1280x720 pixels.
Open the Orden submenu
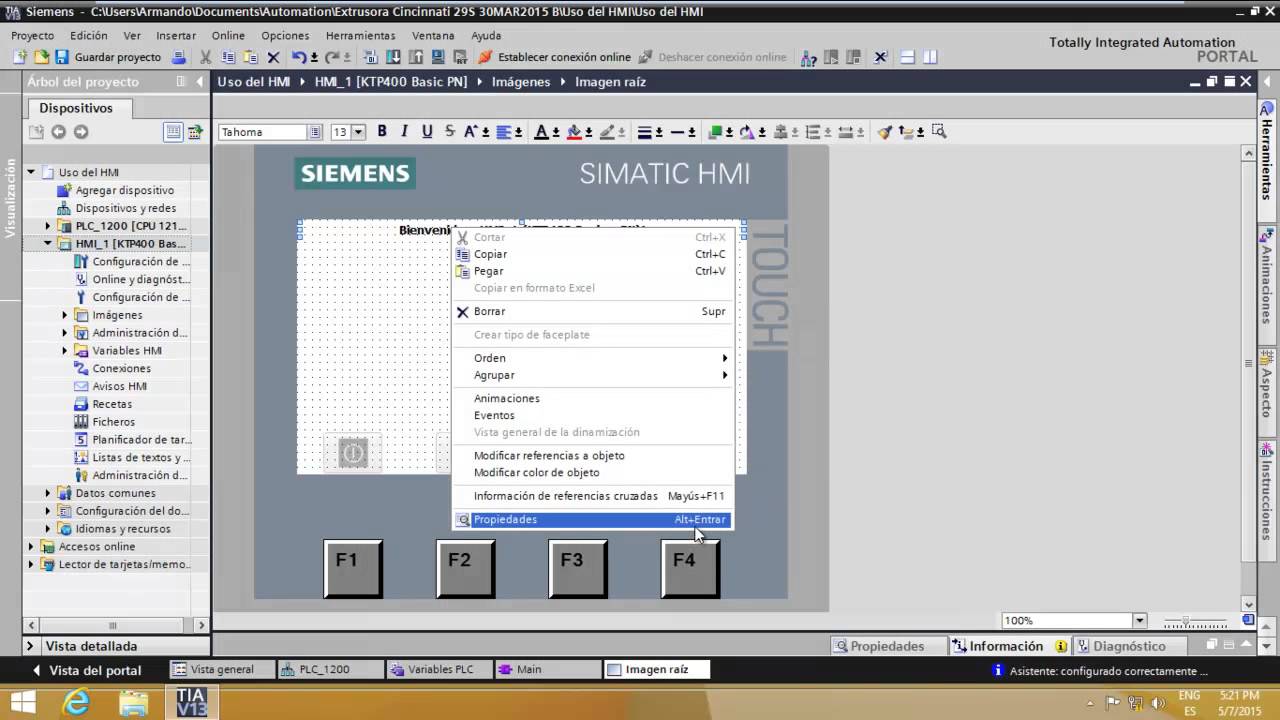591,358
